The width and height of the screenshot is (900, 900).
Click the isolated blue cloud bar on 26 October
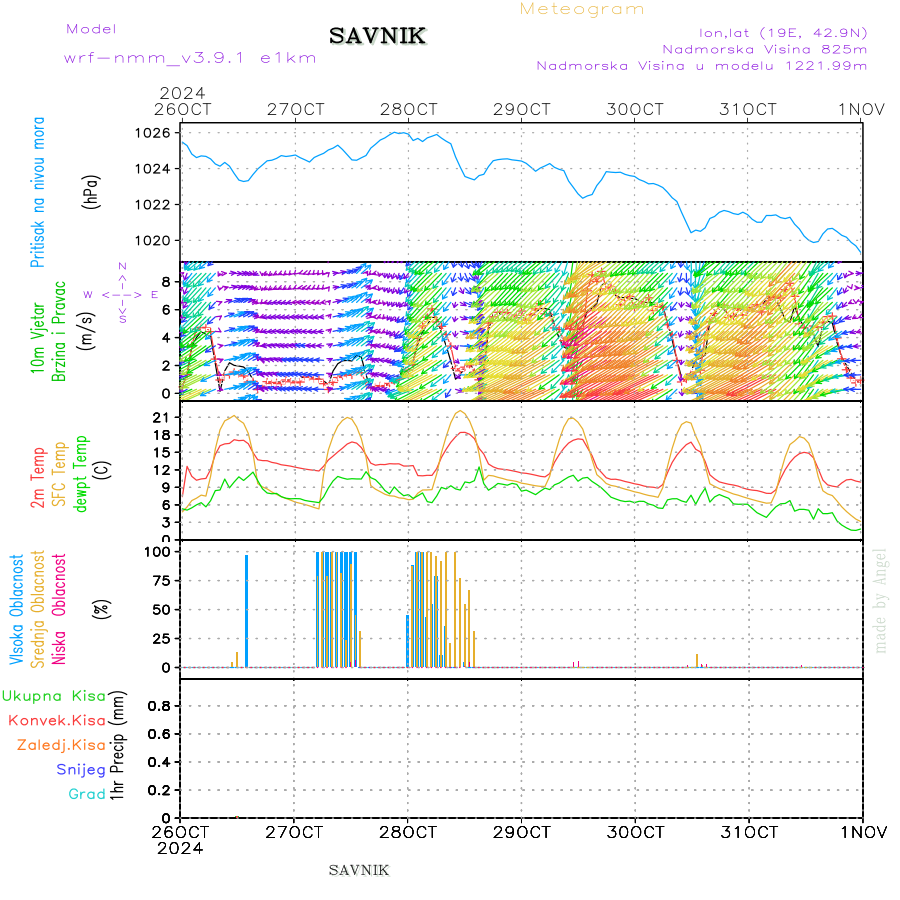tap(246, 611)
